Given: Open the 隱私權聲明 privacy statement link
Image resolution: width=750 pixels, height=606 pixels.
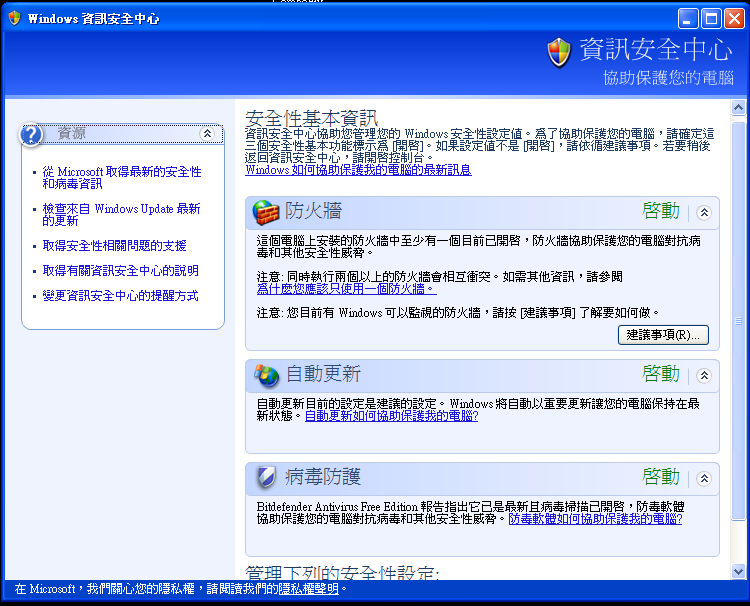Looking at the screenshot, I should [x=309, y=589].
